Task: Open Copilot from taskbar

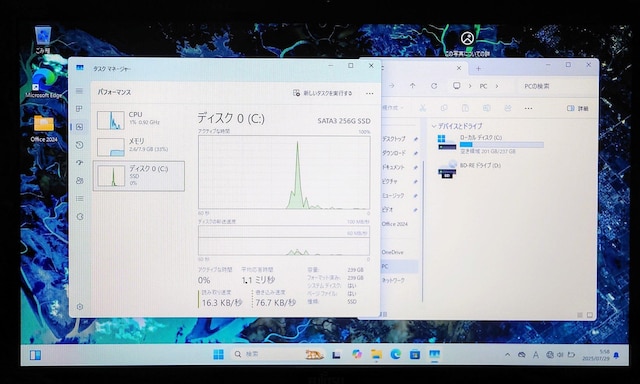Action: [x=357, y=354]
